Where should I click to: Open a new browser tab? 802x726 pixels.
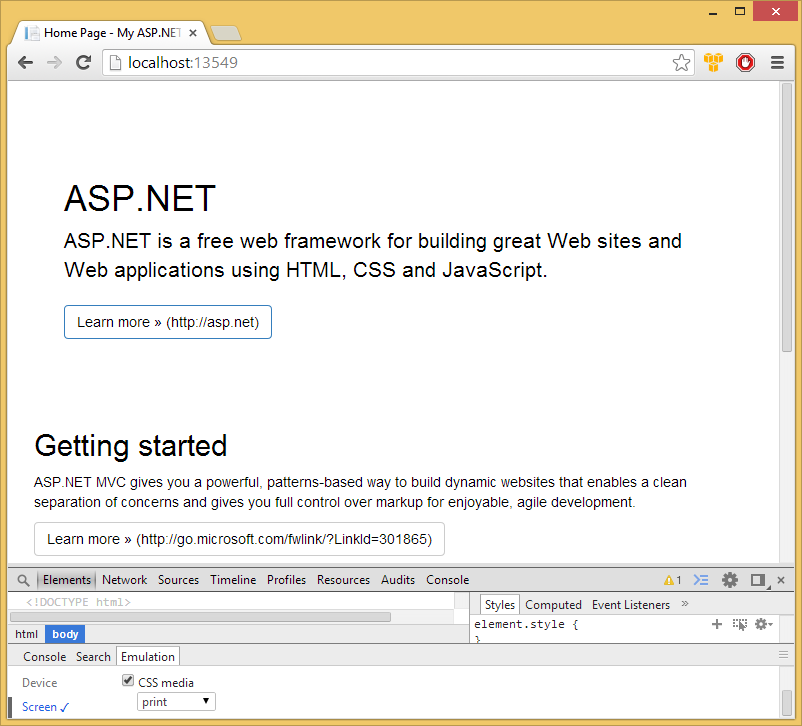point(226,33)
